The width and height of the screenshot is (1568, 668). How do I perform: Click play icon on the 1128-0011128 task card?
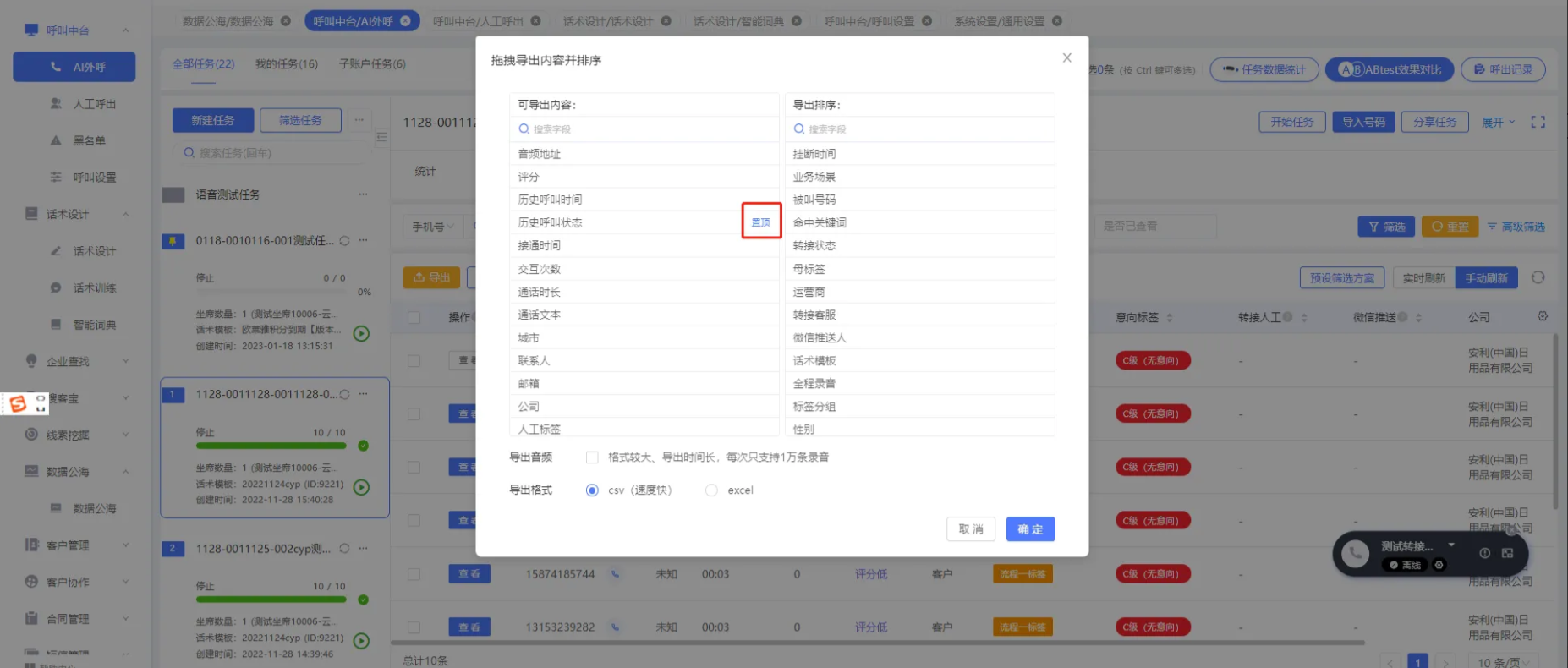[x=361, y=487]
